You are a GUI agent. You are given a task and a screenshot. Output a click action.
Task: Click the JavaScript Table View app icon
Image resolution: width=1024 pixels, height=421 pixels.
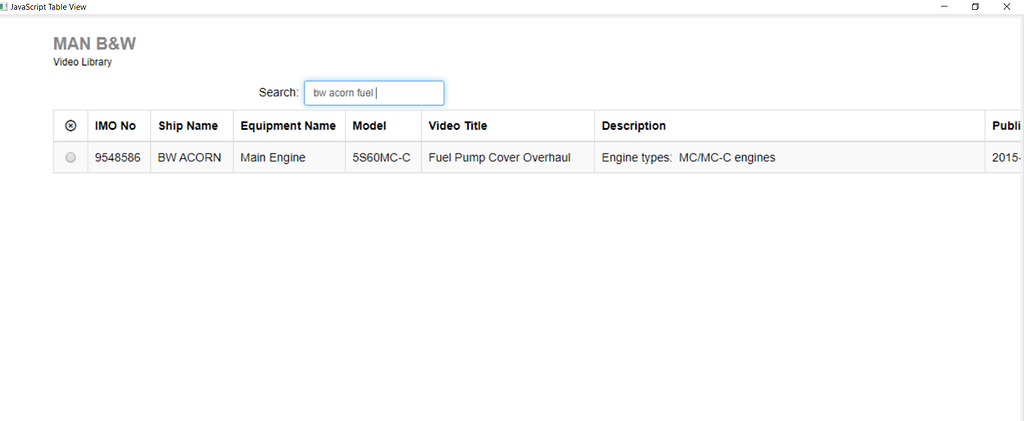point(4,7)
